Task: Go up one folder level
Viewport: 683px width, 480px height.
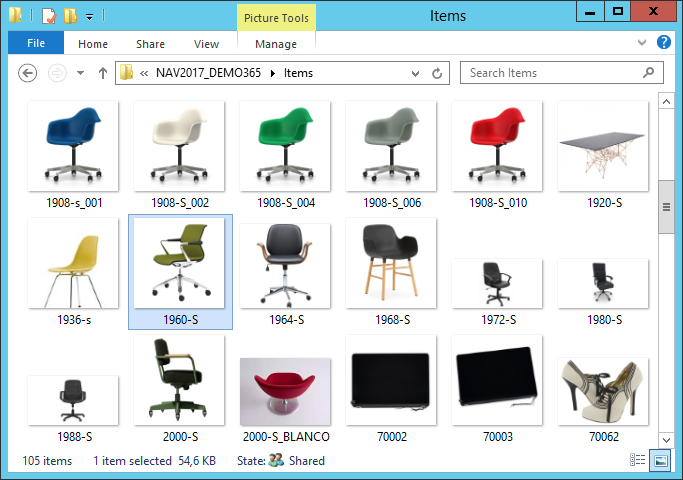Action: (x=103, y=73)
